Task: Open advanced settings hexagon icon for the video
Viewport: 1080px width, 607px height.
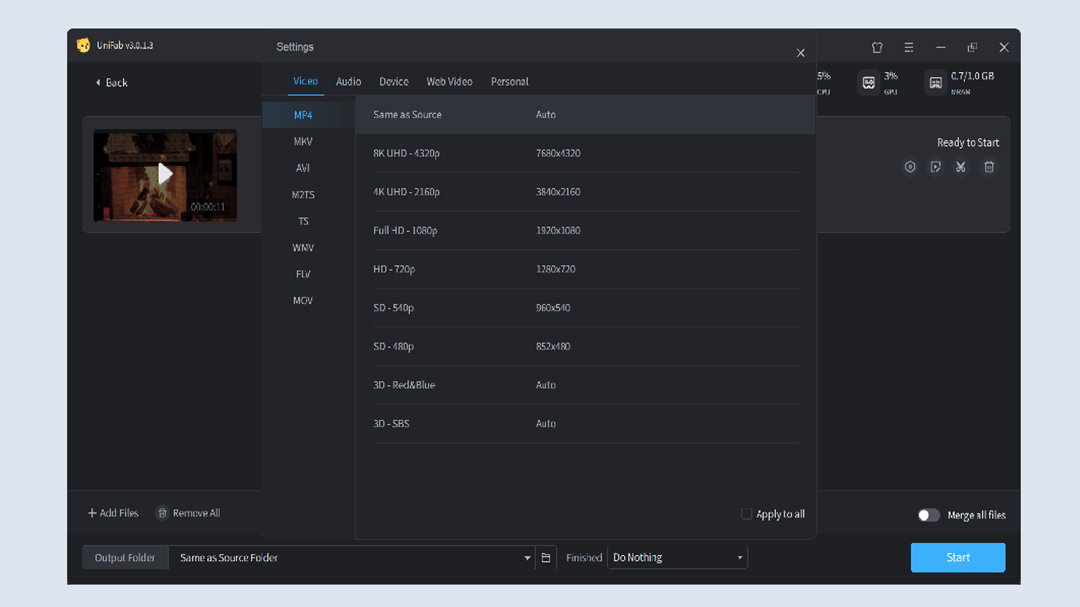Action: 910,167
